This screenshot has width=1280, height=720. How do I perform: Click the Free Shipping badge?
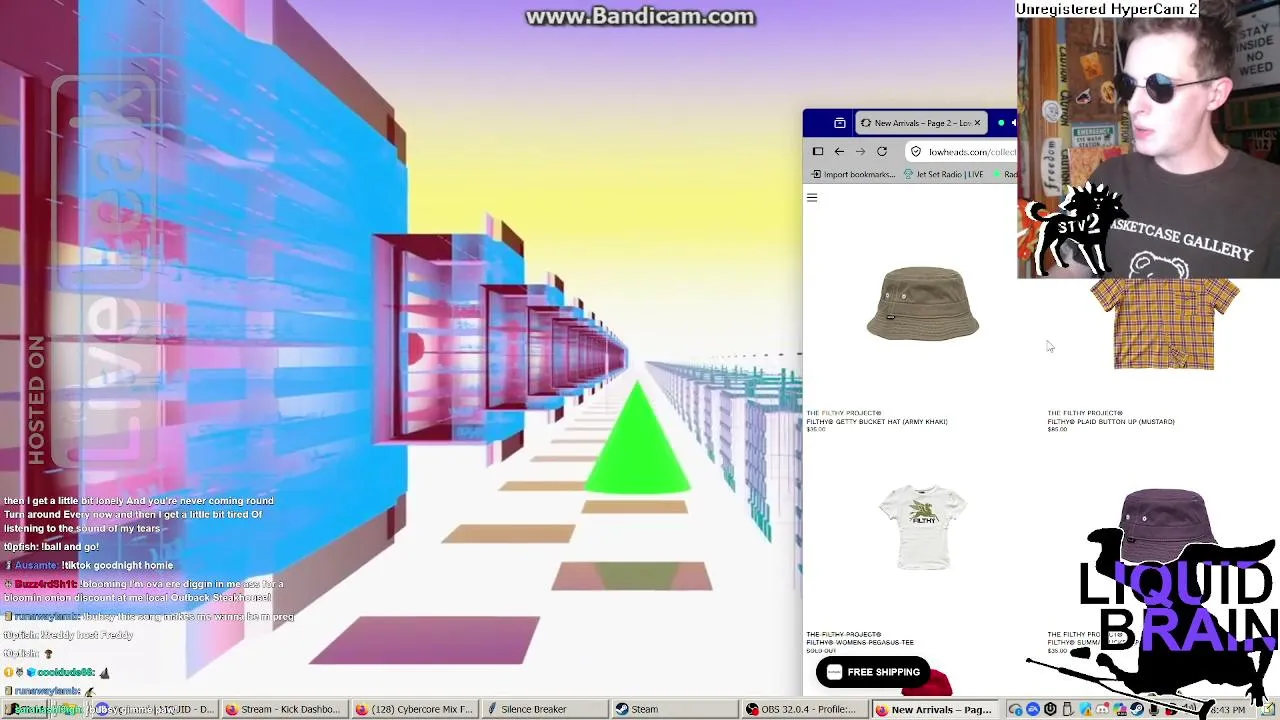(874, 672)
